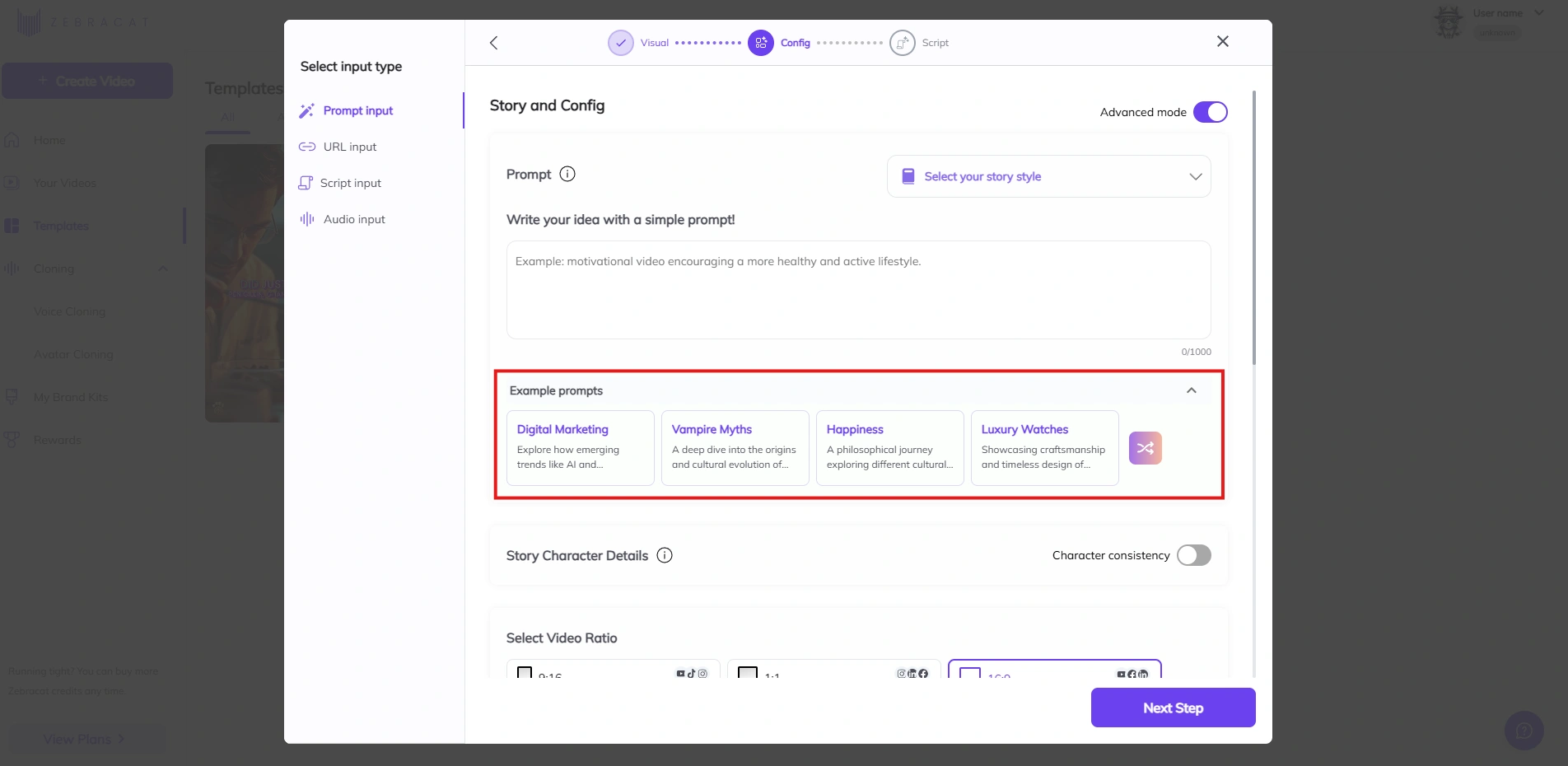
Task: Click the dialog's vertical scrollbar
Action: [x=1254, y=227]
